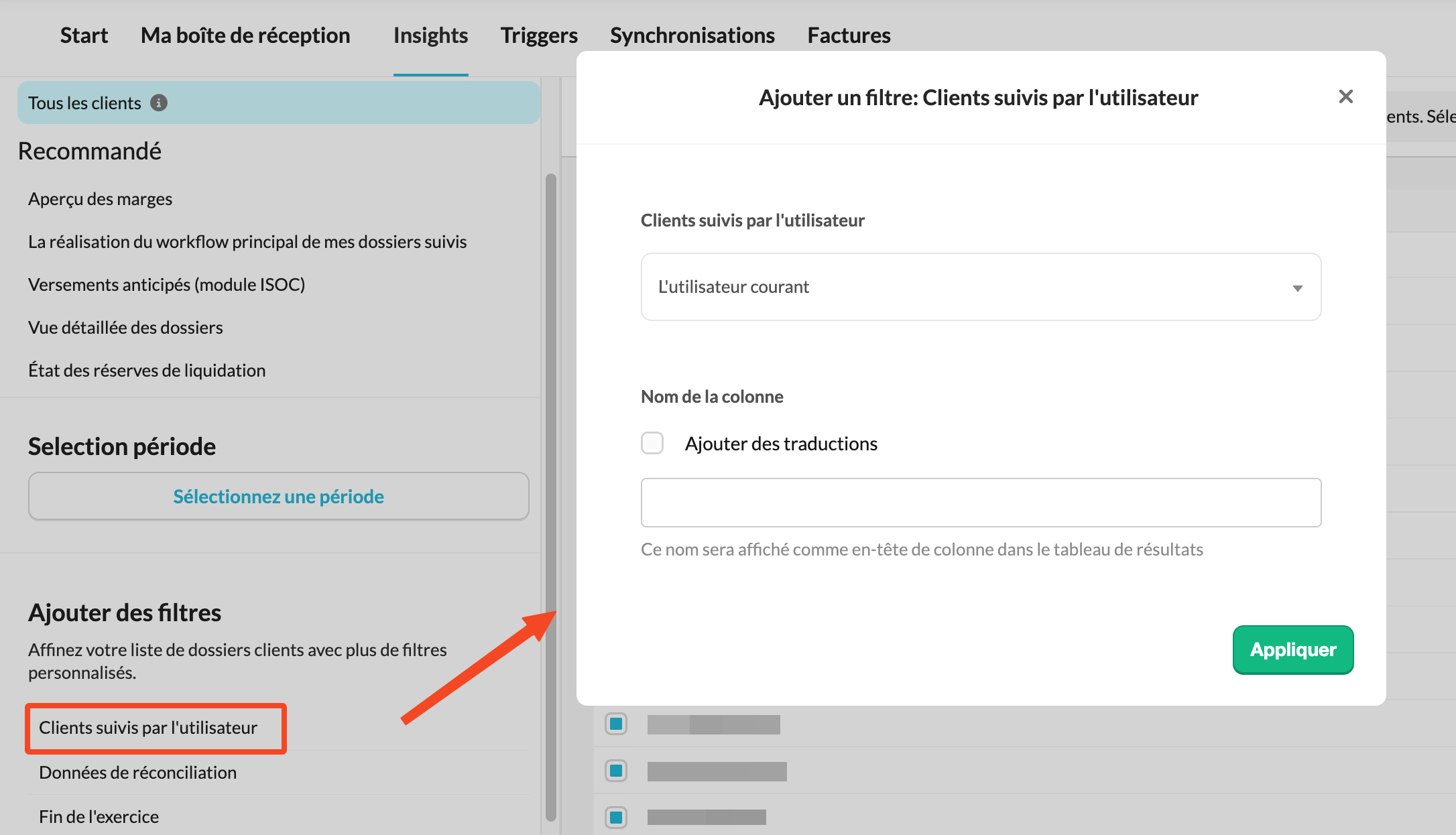The image size is (1456, 835).
Task: Go to Synchronisations tab
Action: click(692, 36)
